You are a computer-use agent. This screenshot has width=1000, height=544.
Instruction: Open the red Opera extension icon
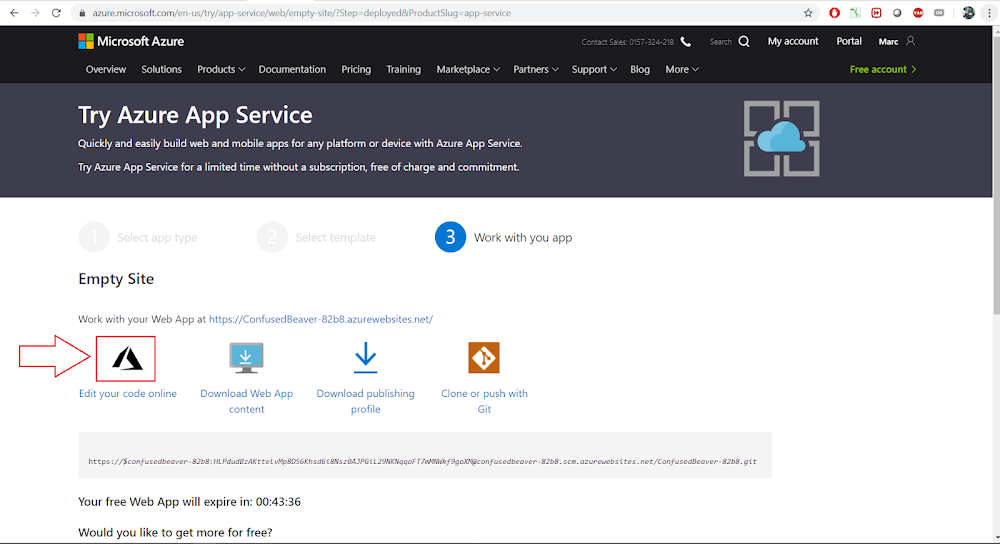click(834, 13)
